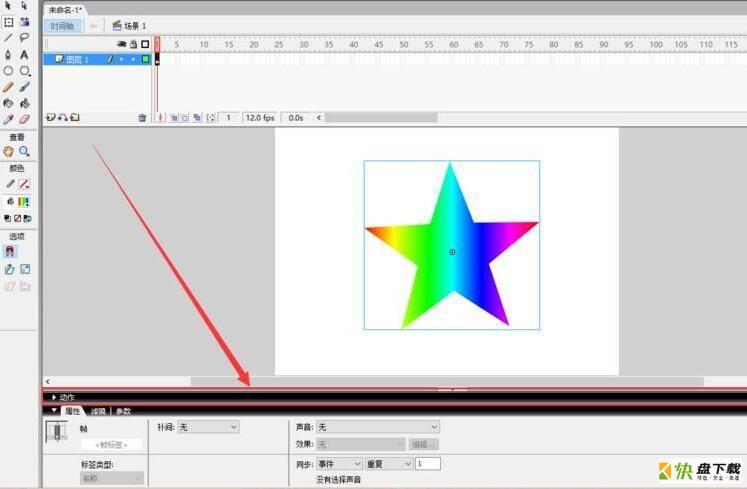
Task: Delete layer with trash icon
Action: click(x=142, y=118)
